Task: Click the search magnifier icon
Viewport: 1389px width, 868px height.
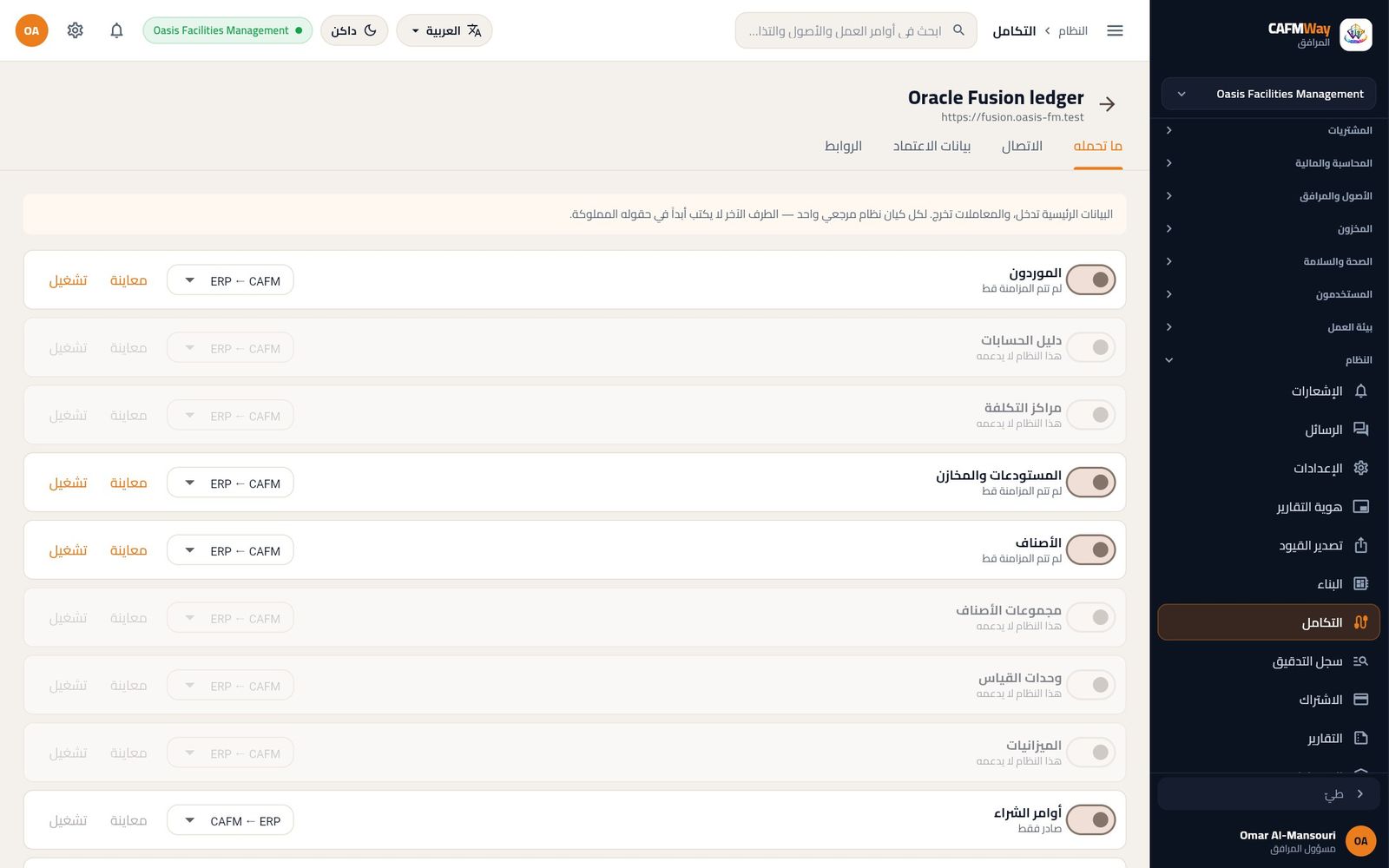Action: pyautogui.click(x=958, y=30)
